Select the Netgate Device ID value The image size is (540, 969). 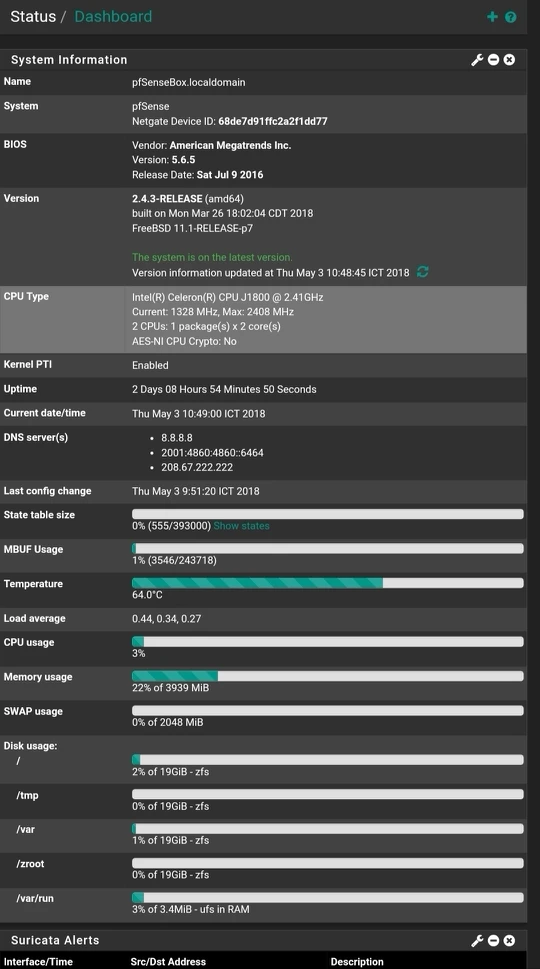click(x=272, y=121)
